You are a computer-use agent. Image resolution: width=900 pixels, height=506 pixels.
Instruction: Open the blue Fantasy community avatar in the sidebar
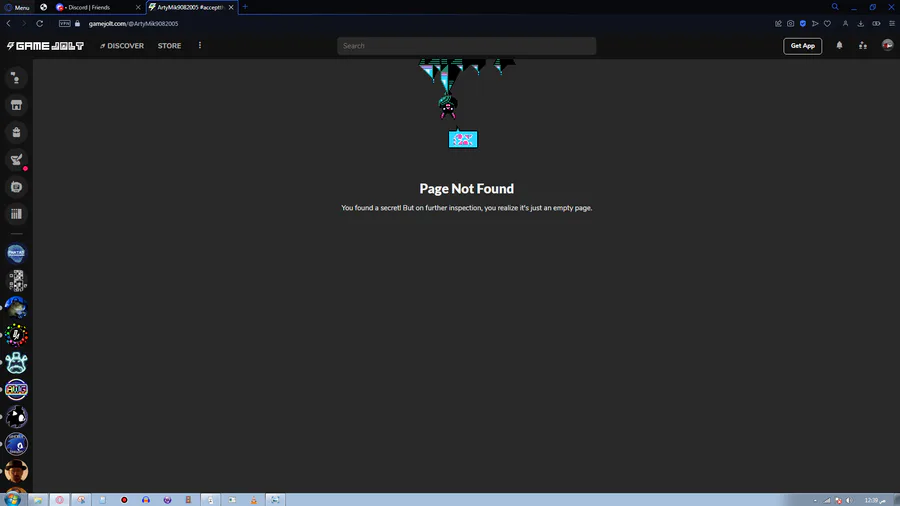(x=16, y=253)
